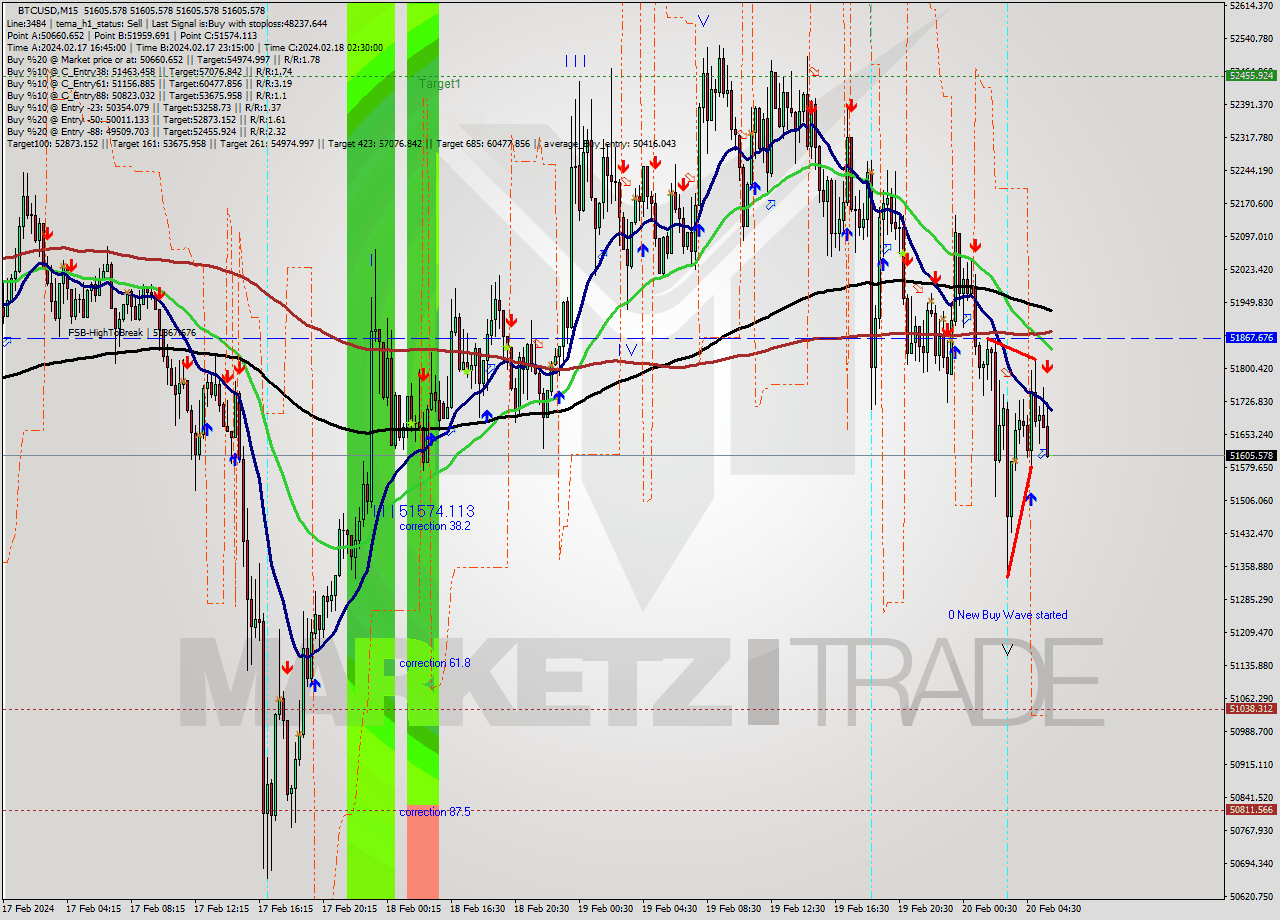This screenshot has height=920, width=1280.
Task: Click the green 52455.924 price tag
Action: click(x=1250, y=75)
